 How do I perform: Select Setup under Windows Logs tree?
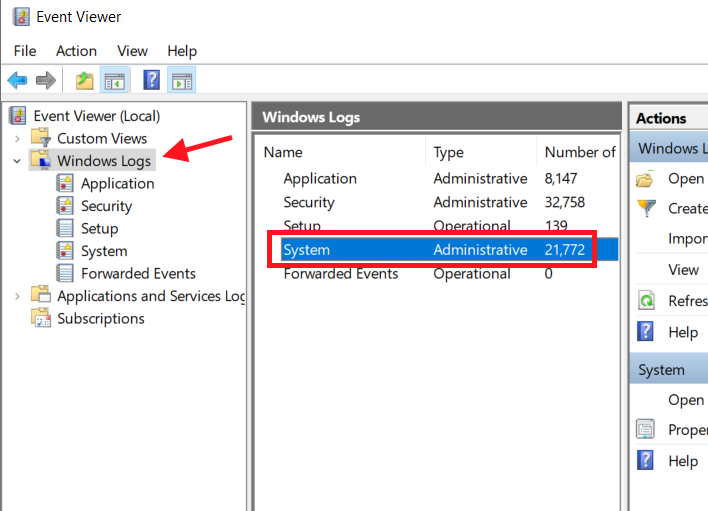pyautogui.click(x=99, y=228)
